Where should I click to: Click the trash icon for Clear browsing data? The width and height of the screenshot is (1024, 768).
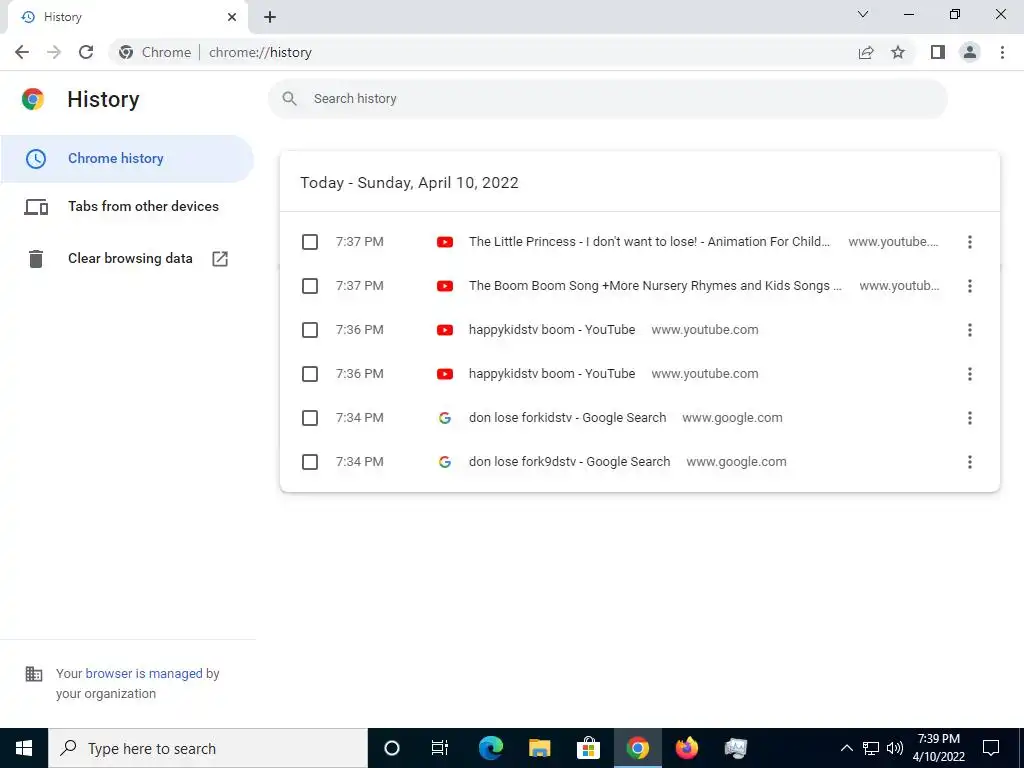point(36,259)
